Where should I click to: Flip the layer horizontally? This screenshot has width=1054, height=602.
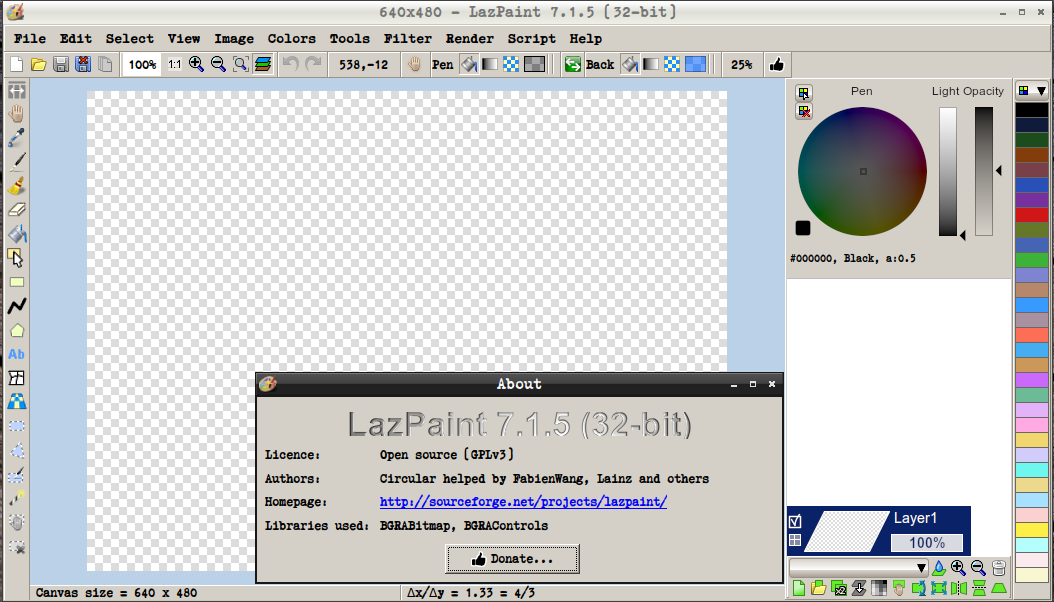click(959, 589)
